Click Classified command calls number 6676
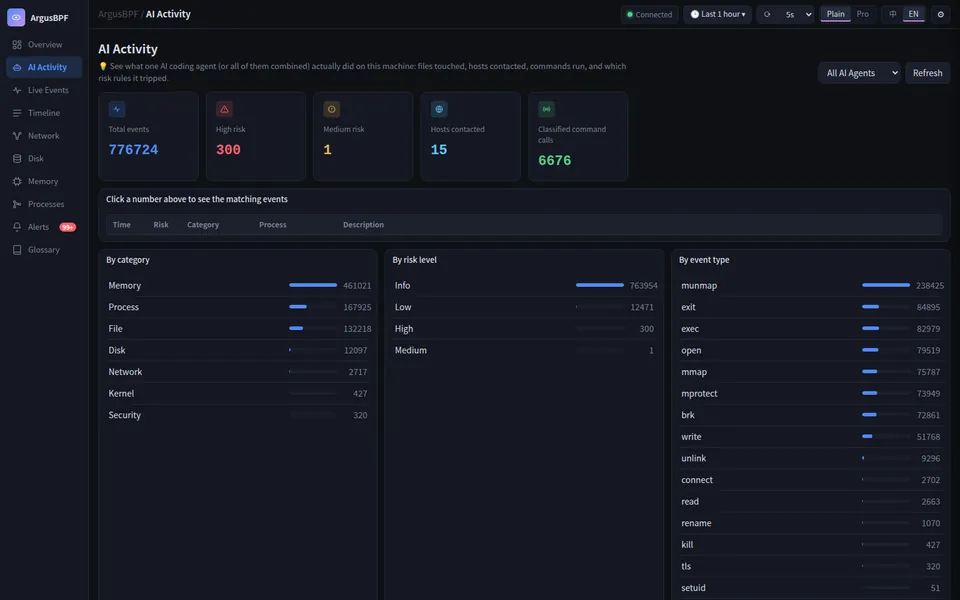The image size is (960, 600). (555, 160)
